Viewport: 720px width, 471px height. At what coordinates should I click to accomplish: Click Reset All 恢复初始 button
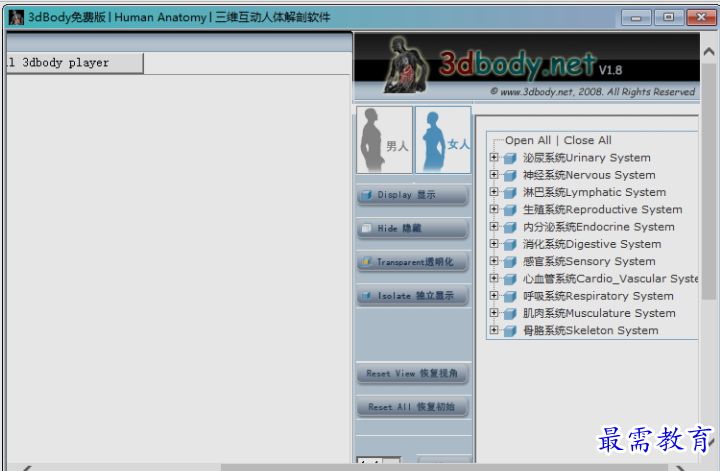coord(412,407)
